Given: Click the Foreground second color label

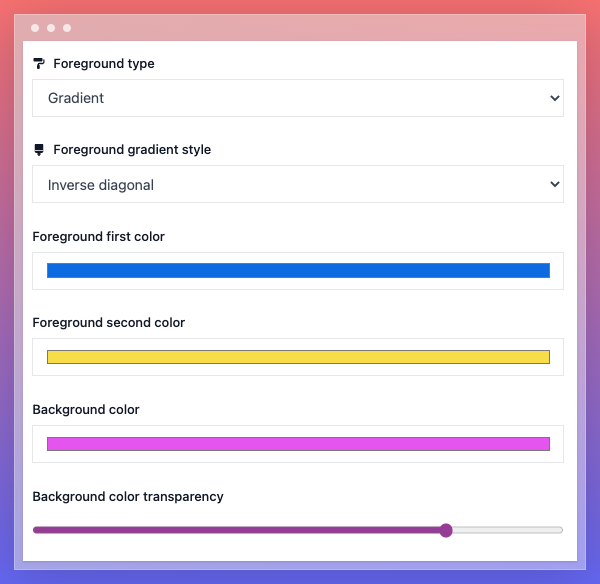Looking at the screenshot, I should (109, 323).
